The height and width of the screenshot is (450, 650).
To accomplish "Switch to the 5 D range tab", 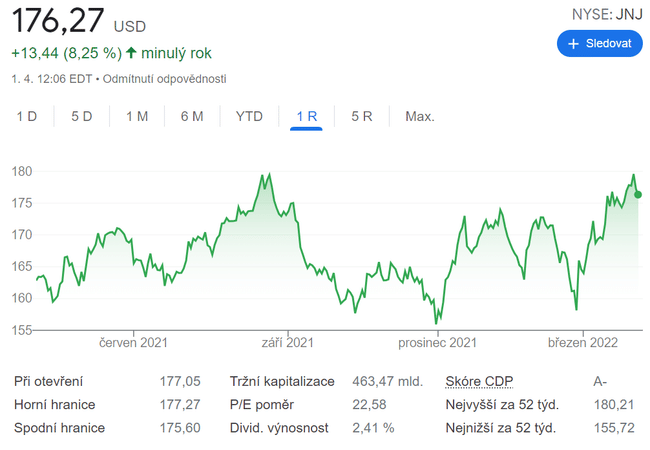I will [82, 116].
